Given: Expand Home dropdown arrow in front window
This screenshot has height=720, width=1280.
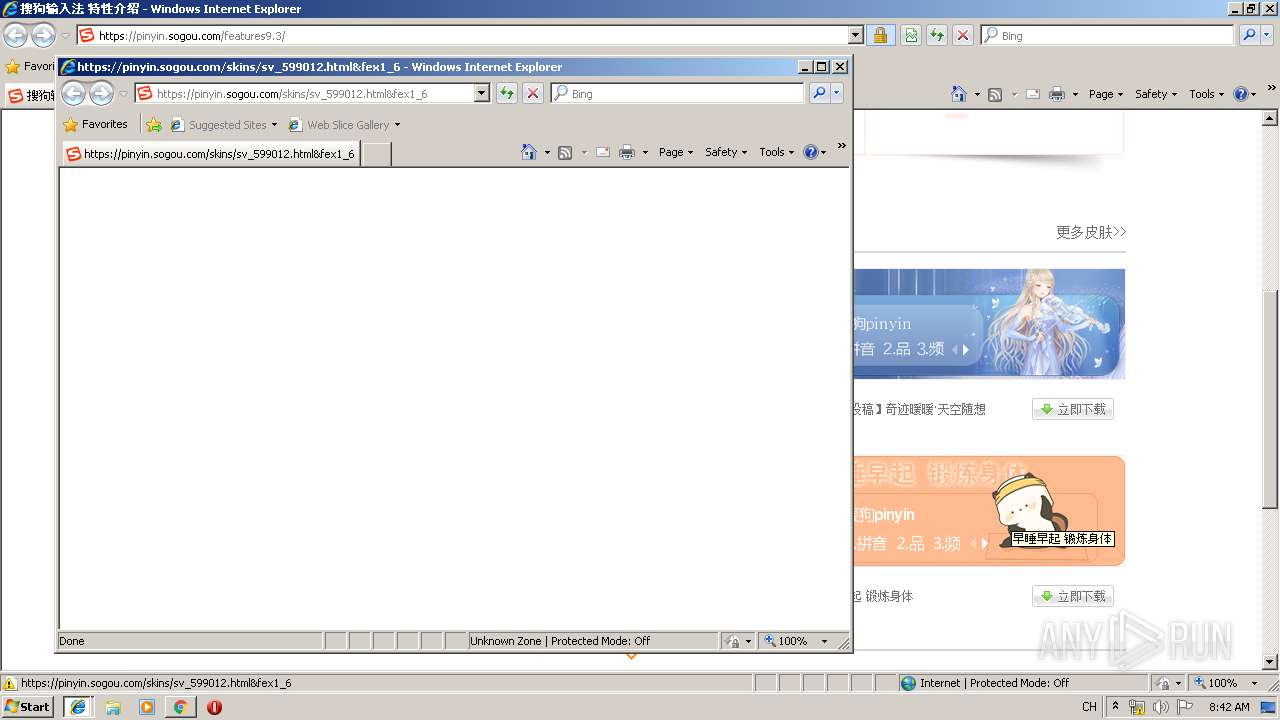Looking at the screenshot, I should [547, 152].
